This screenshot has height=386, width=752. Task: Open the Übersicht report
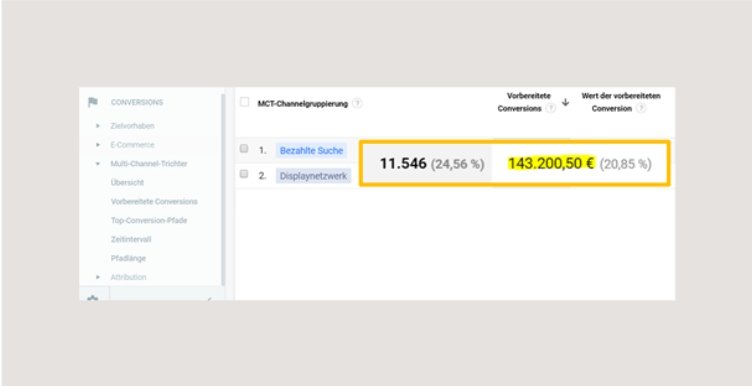click(127, 183)
